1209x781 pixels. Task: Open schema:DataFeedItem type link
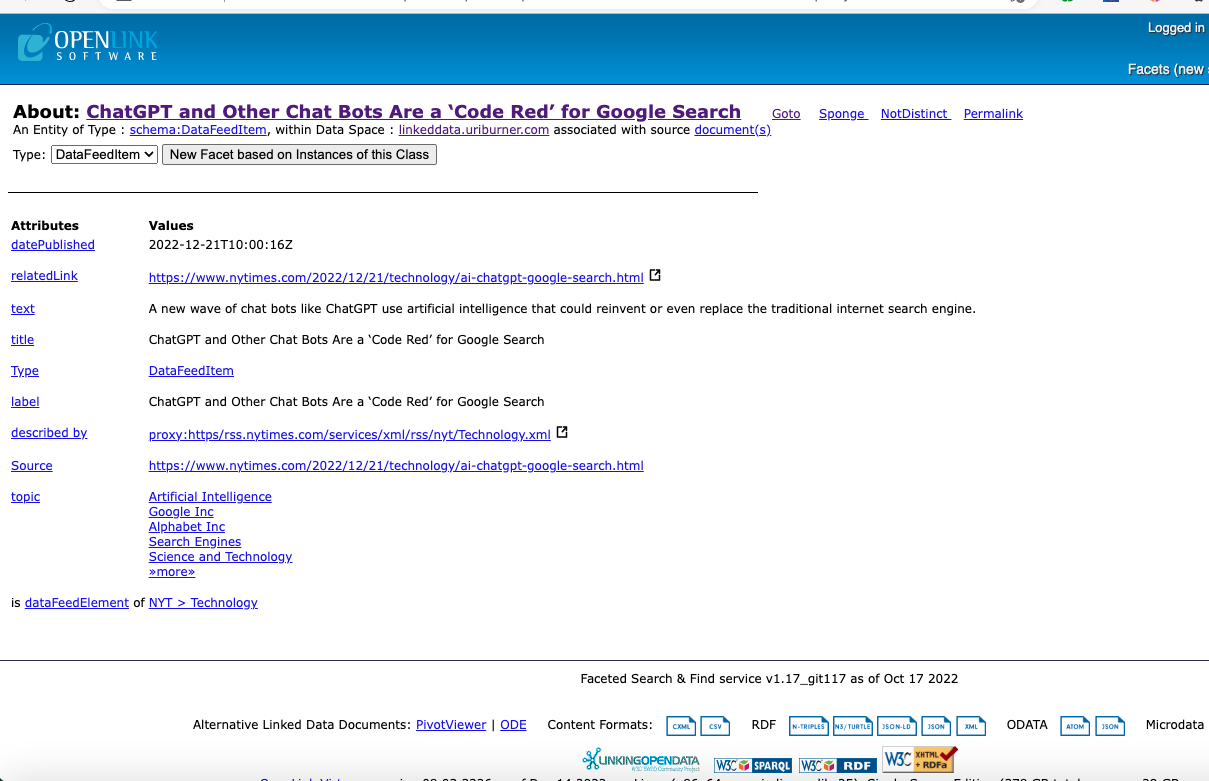198,130
